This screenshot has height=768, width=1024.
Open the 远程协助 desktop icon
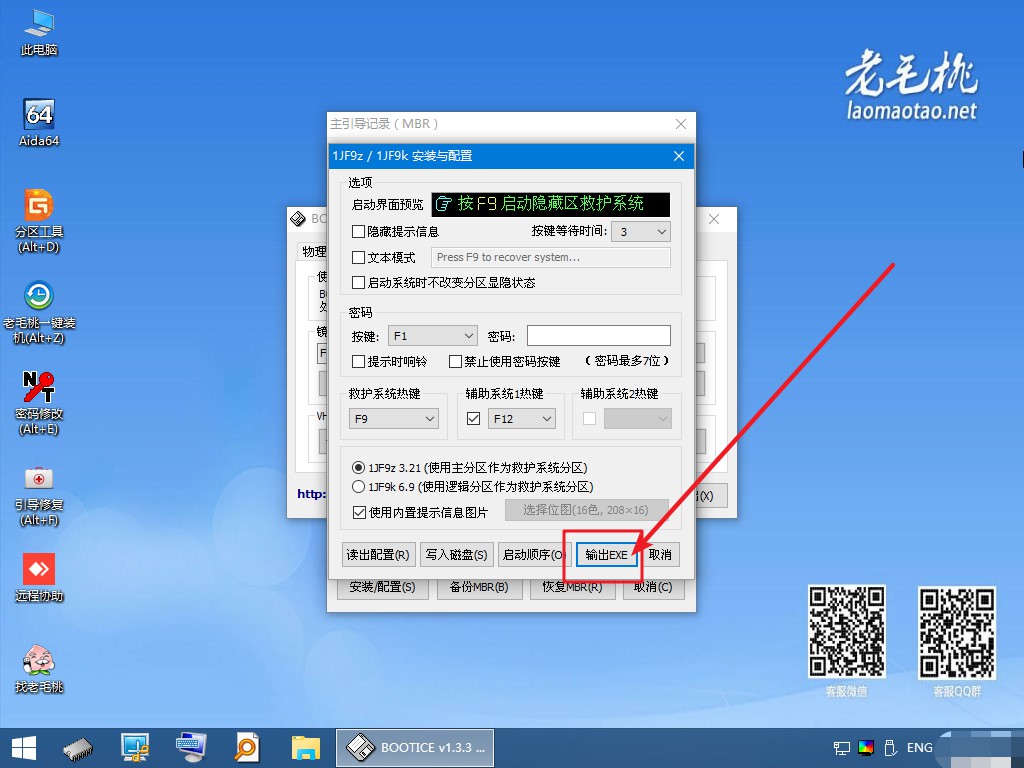coord(39,577)
